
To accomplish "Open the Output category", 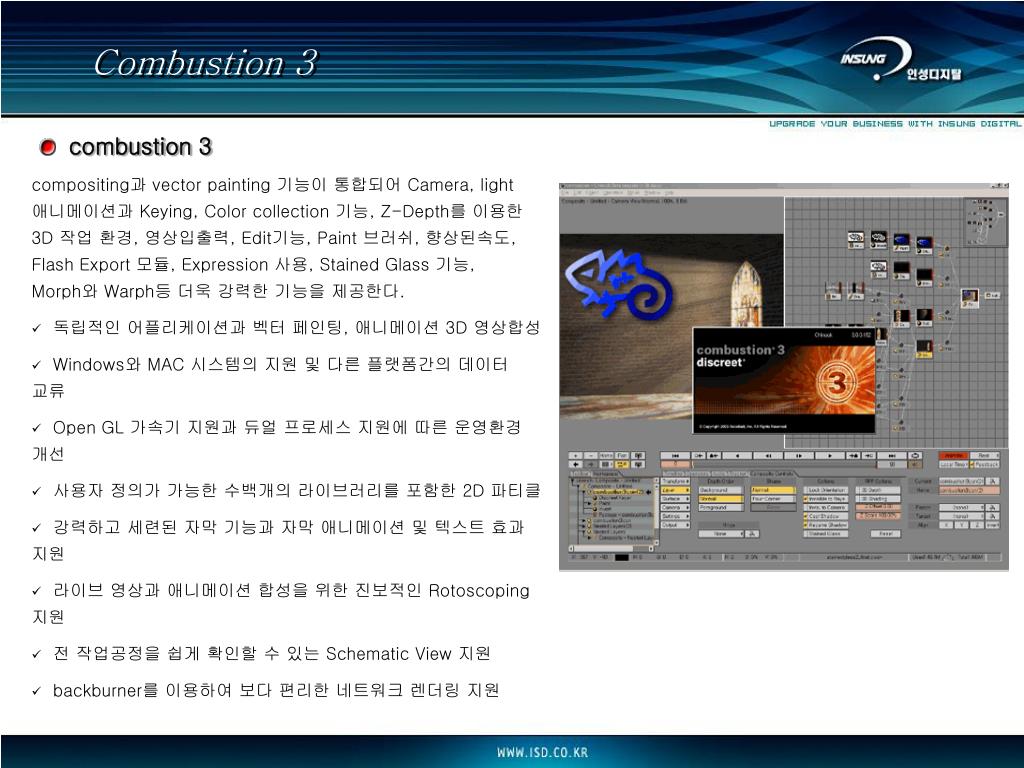I will click(675, 525).
